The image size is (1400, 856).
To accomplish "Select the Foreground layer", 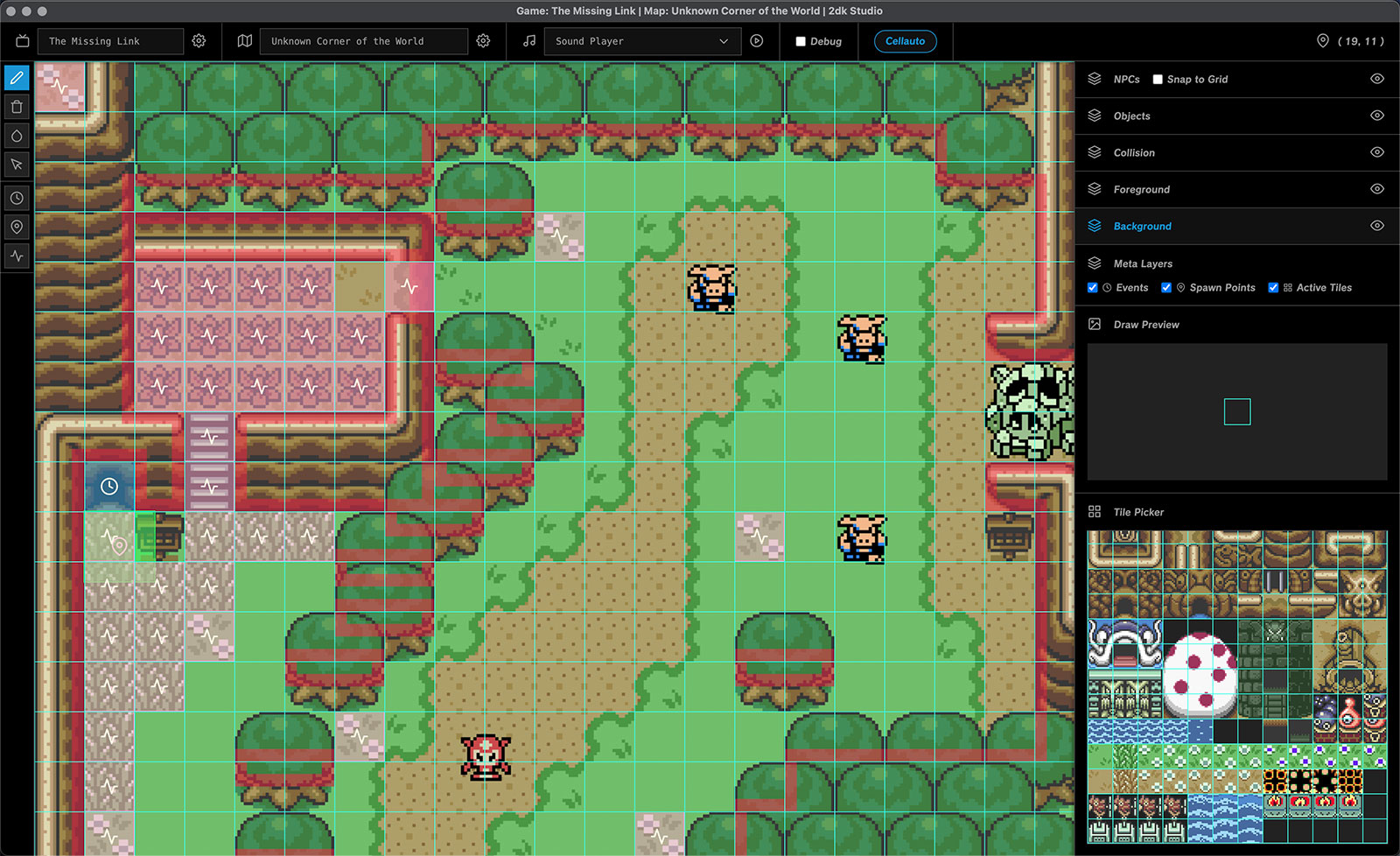I will [1141, 189].
